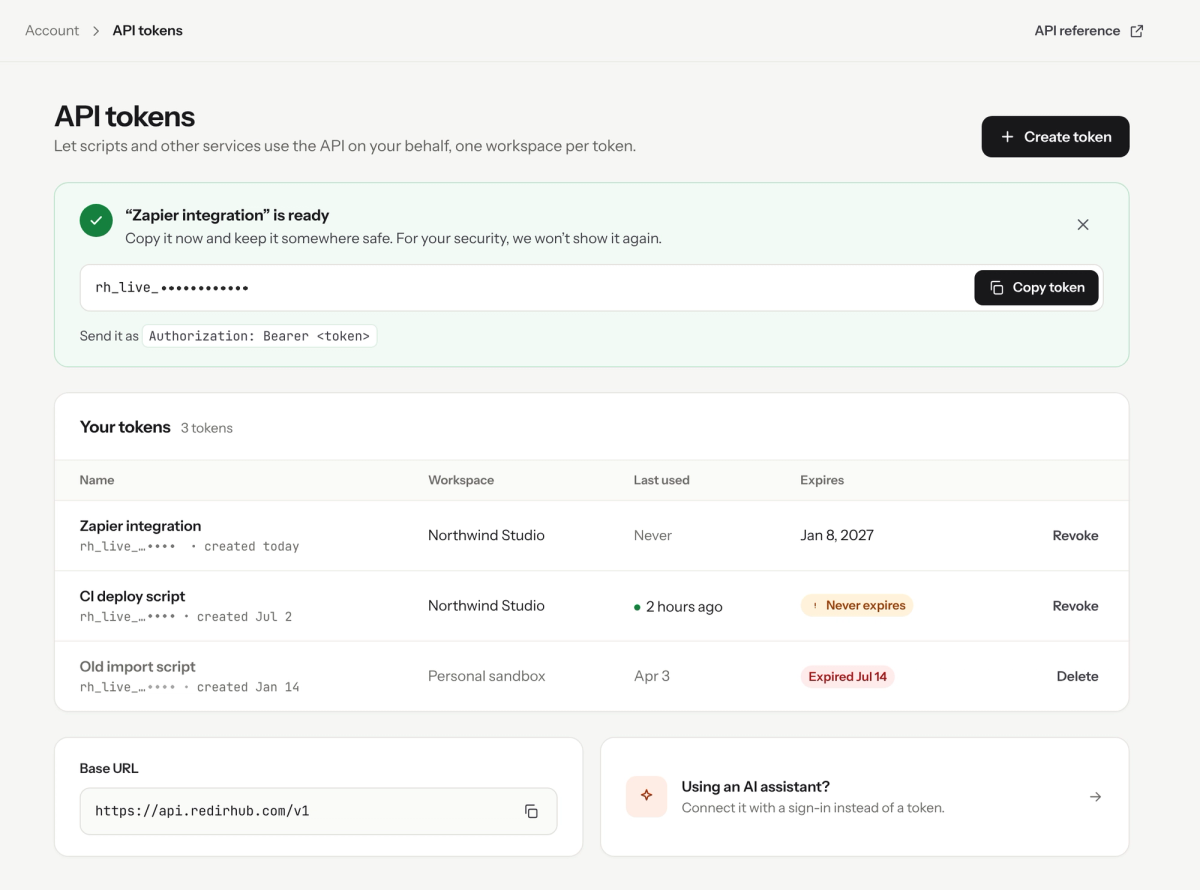
Task: Click the green checkmark success icon
Action: 96,221
